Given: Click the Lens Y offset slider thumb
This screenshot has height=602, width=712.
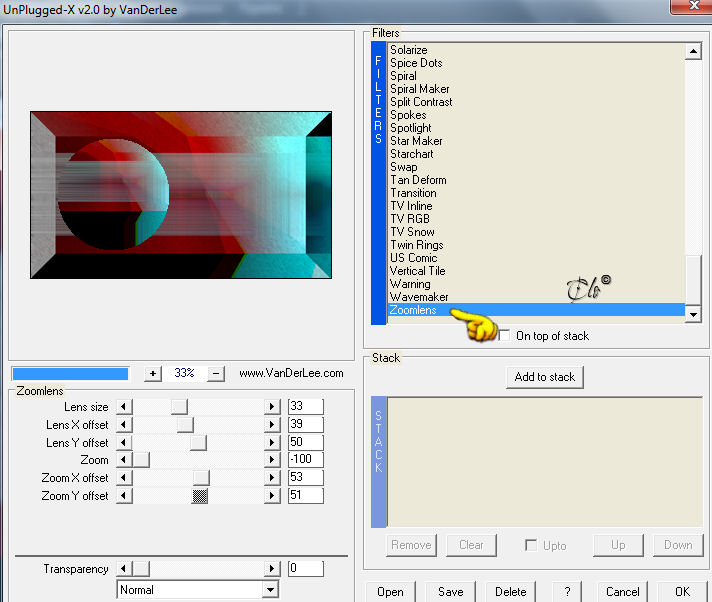Looking at the screenshot, I should (198, 442).
